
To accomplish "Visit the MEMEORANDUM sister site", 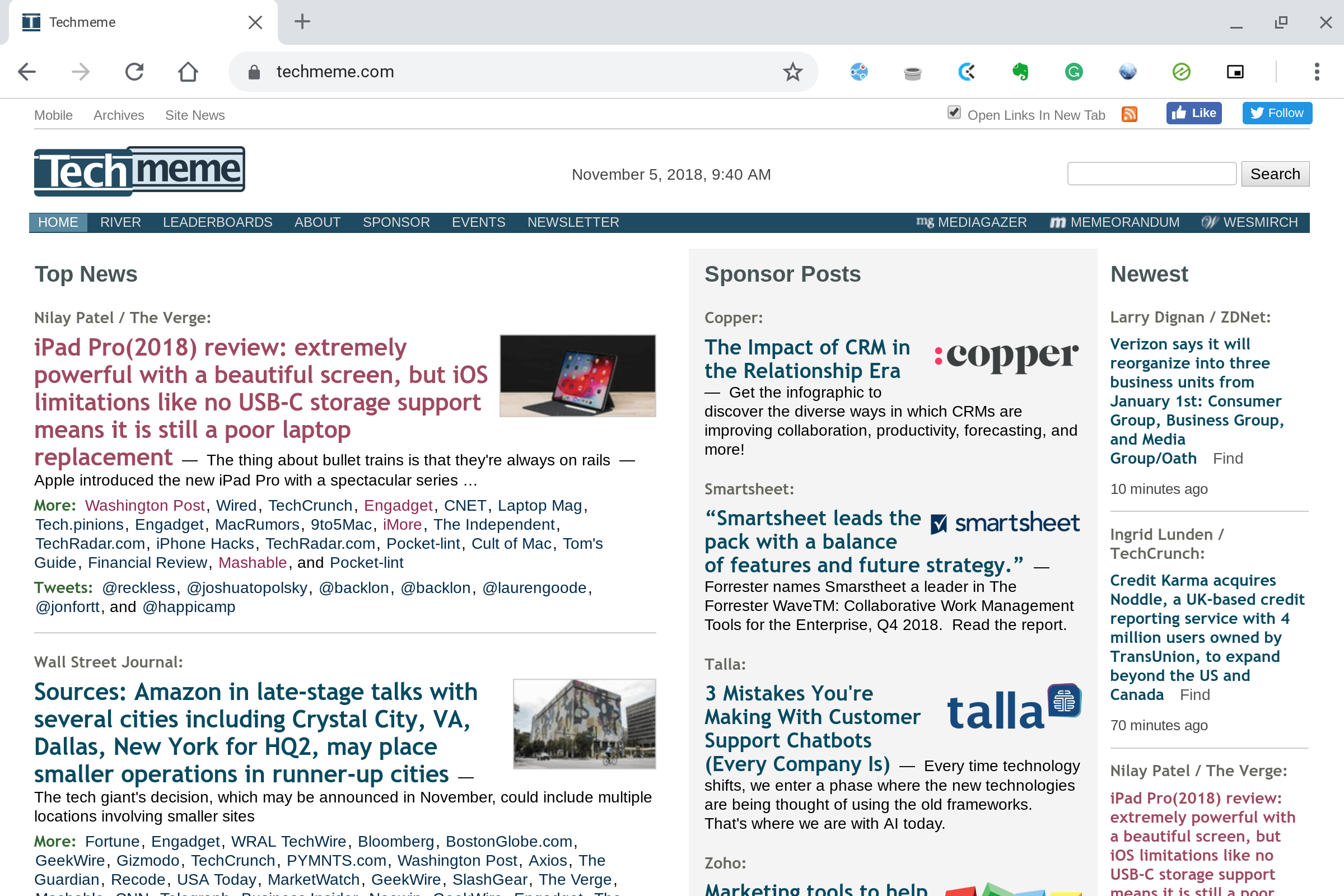I will click(1115, 222).
